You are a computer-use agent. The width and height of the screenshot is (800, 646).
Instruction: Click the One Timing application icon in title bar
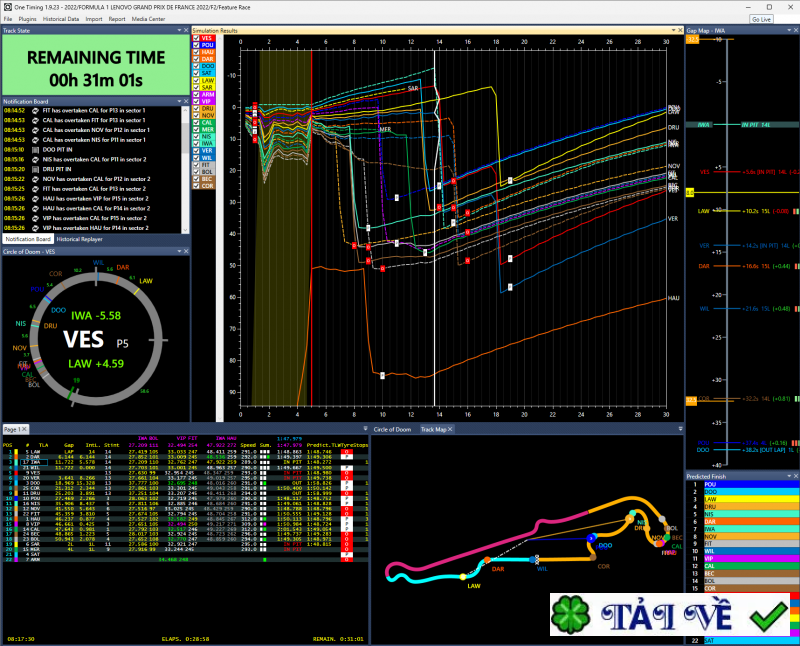tap(7, 7)
